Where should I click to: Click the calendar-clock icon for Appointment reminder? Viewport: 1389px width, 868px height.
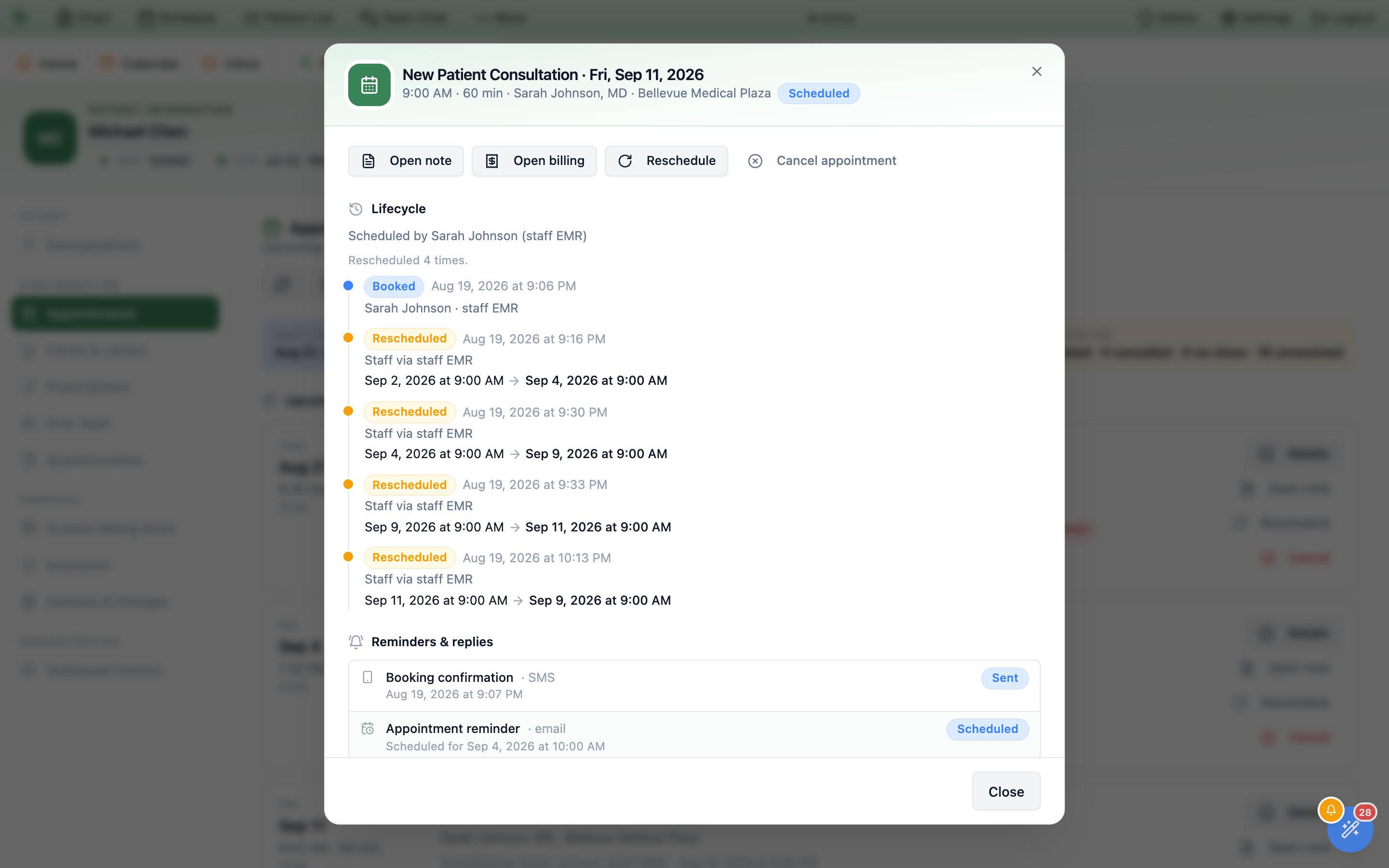(x=368, y=729)
